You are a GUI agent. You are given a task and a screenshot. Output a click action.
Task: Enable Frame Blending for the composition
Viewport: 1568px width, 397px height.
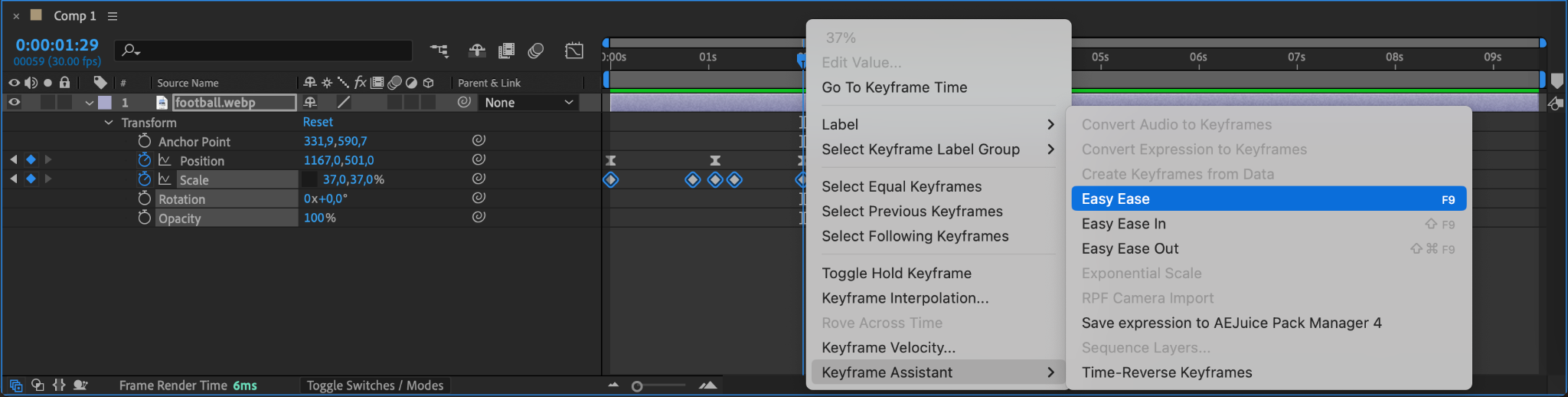click(x=506, y=51)
